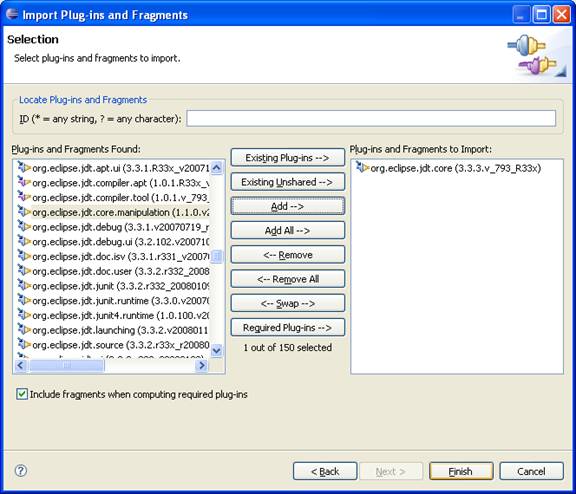The image size is (576, 494).
Task: Click the horizontal scroll right arrow
Action: 202,365
